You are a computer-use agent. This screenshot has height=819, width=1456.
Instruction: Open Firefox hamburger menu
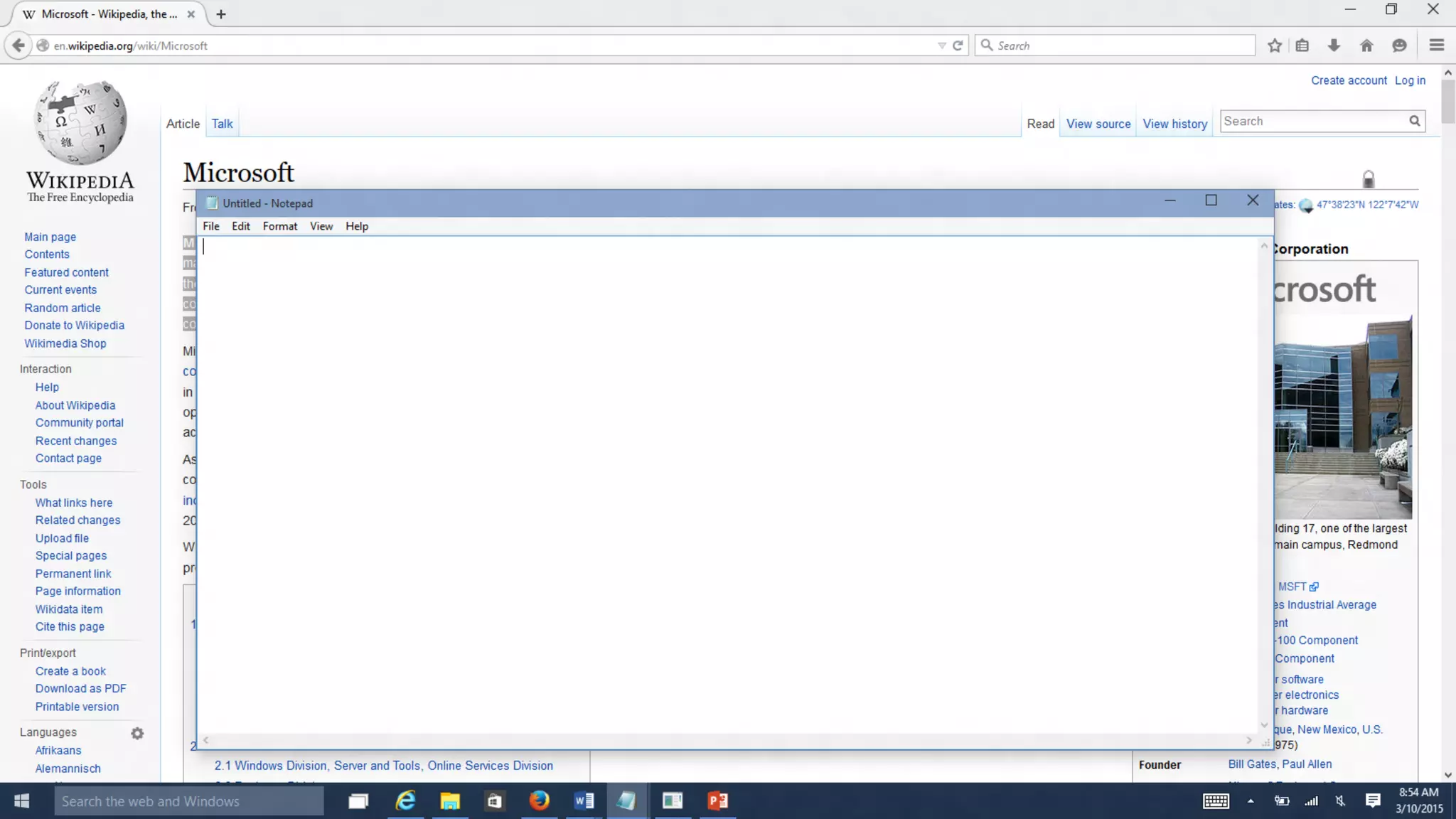[x=1436, y=45]
